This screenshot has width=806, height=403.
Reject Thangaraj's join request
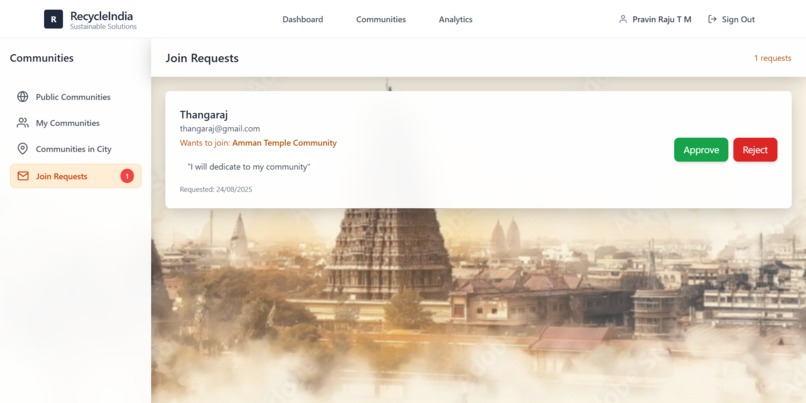[x=755, y=150]
